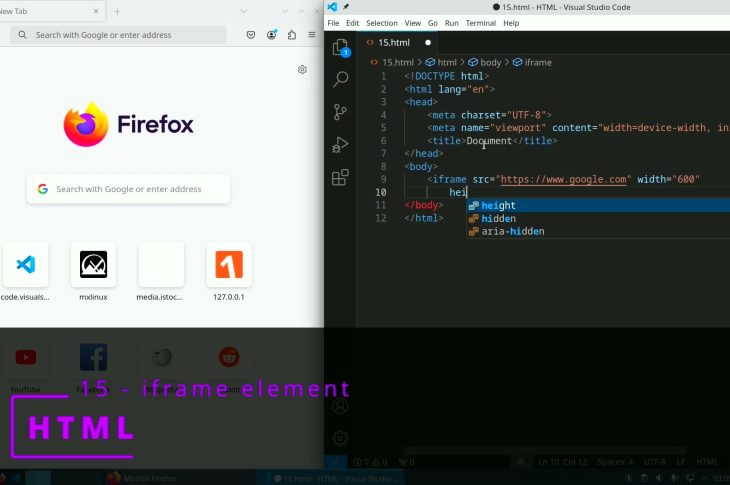Select 'height' from autocomplete suggestions

(x=499, y=205)
